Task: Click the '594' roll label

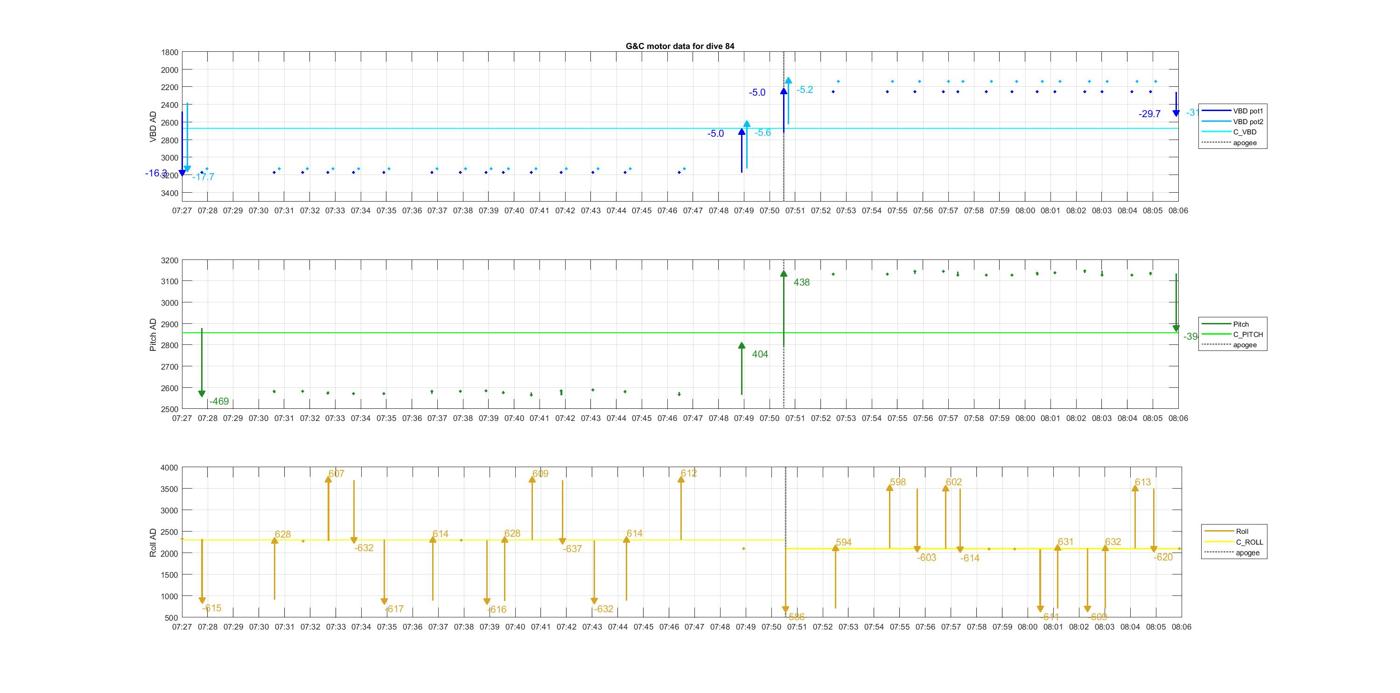Action: click(844, 543)
